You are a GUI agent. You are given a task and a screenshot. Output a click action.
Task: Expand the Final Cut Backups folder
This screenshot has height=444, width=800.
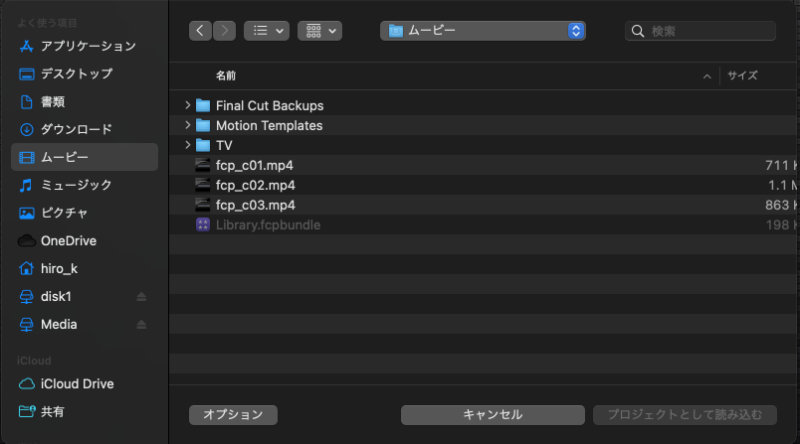[188, 105]
